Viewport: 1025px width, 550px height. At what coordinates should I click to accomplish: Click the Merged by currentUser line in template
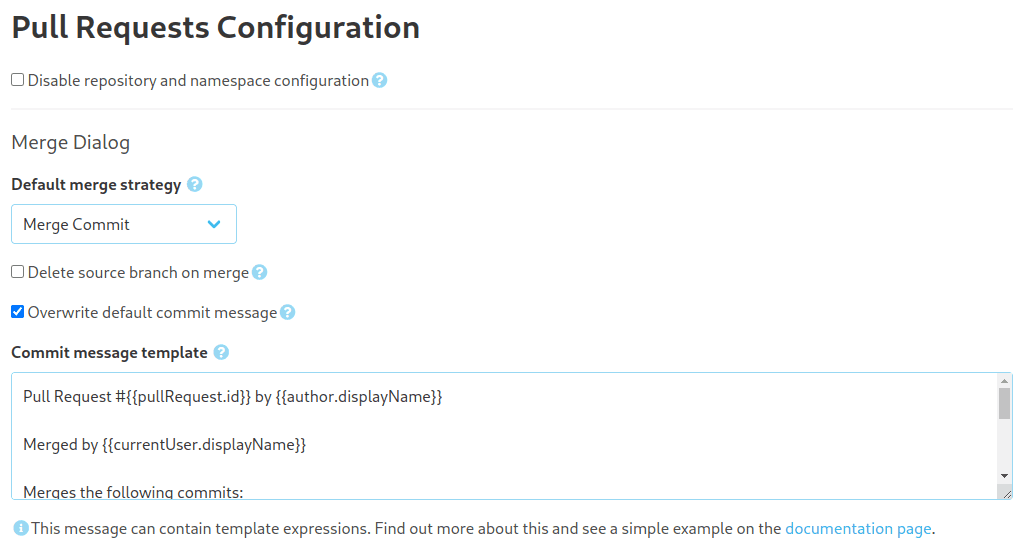click(x=165, y=445)
